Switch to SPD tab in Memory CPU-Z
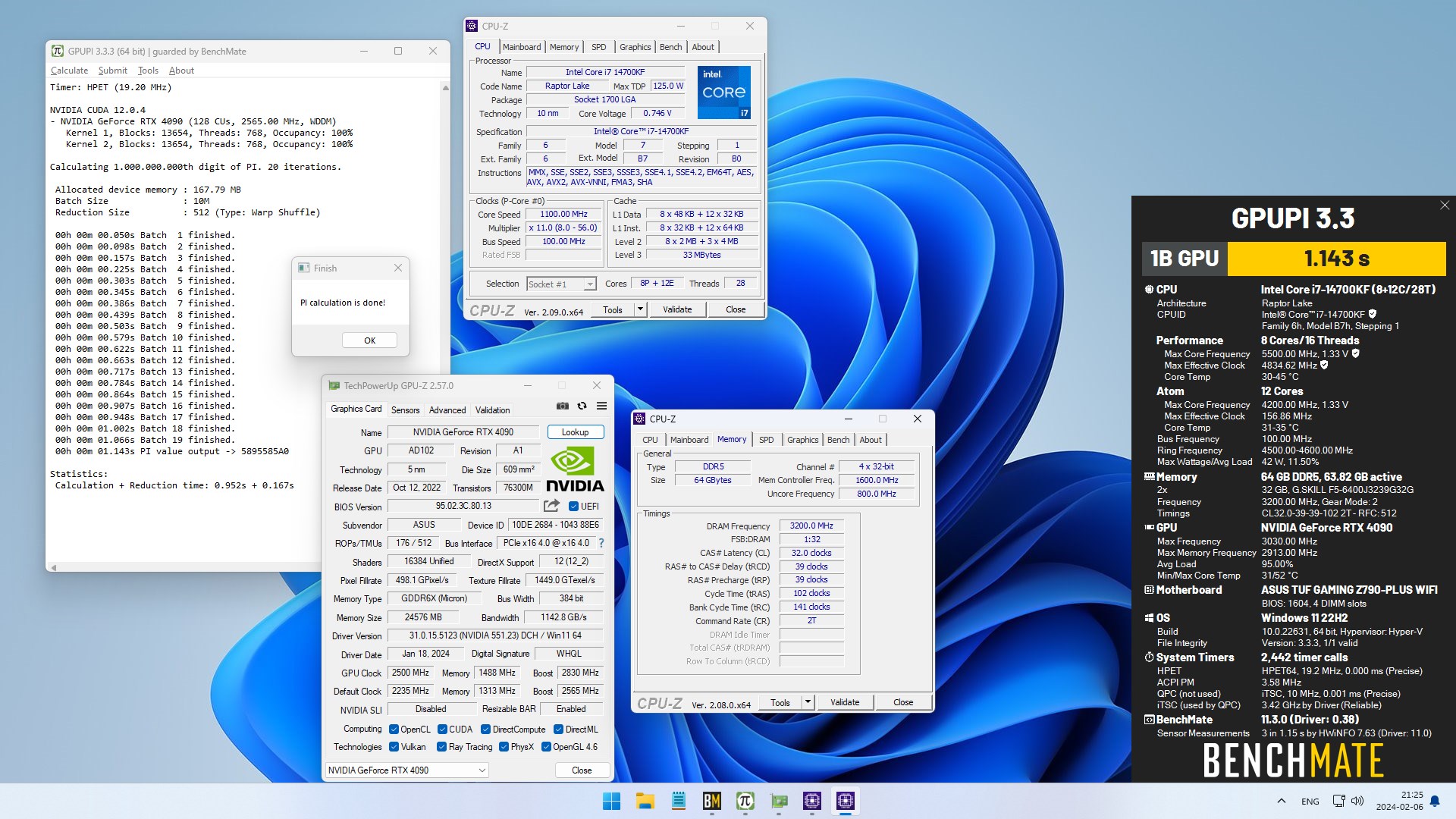This screenshot has height=819, width=1456. click(766, 440)
